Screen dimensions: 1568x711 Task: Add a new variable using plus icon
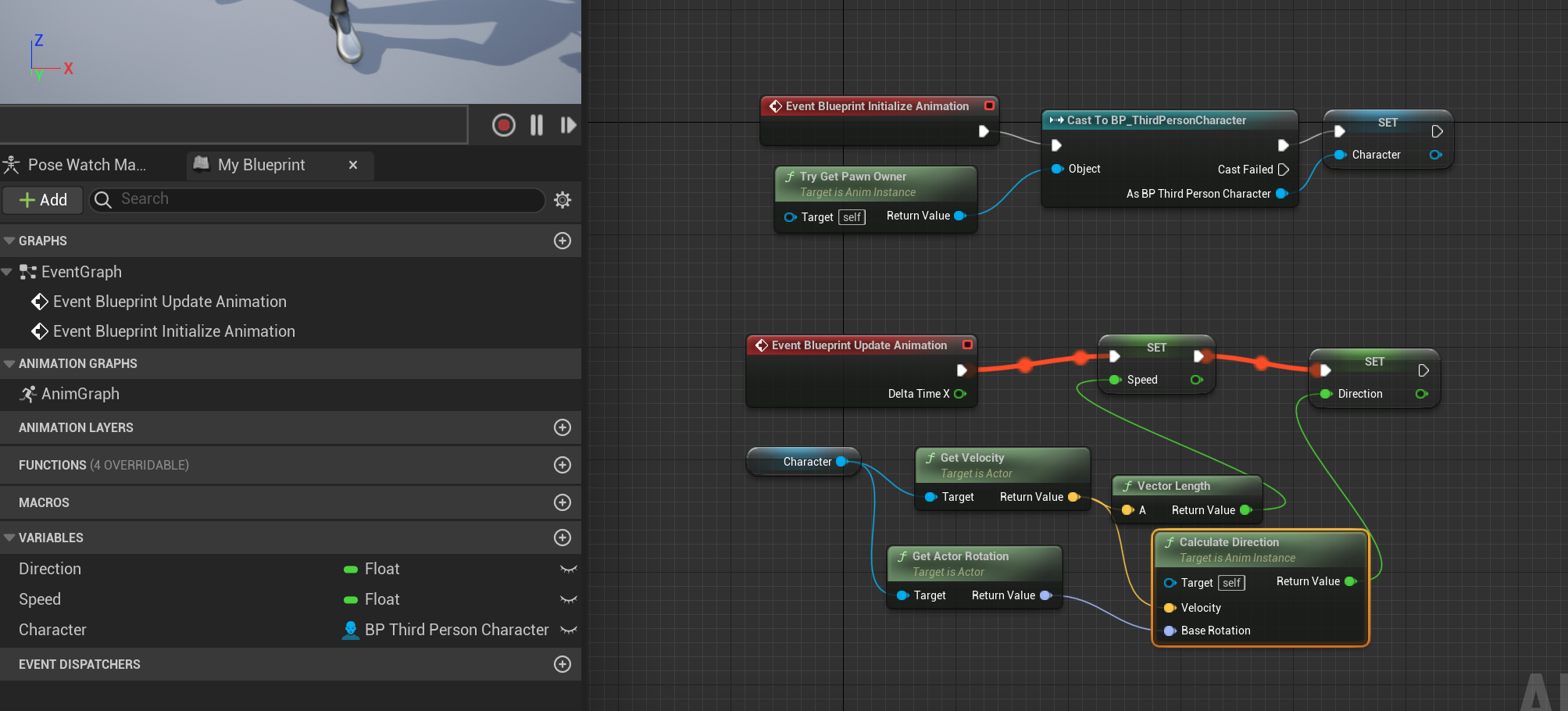(563, 538)
